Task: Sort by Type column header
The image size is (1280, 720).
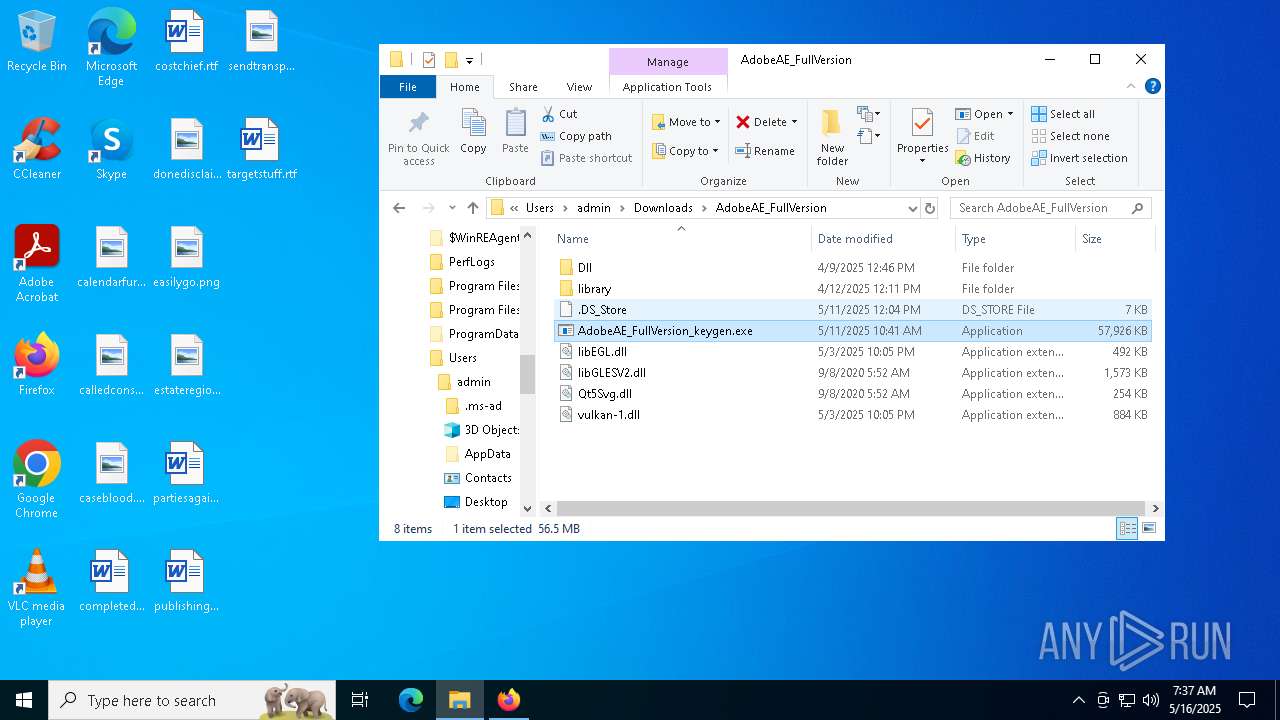Action: [x=1015, y=239]
